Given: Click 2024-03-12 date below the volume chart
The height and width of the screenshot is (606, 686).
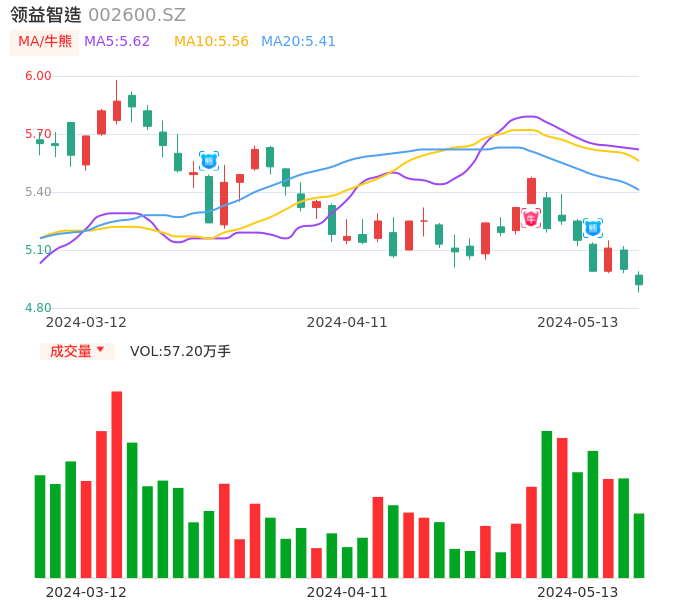Looking at the screenshot, I should click(x=86, y=592).
